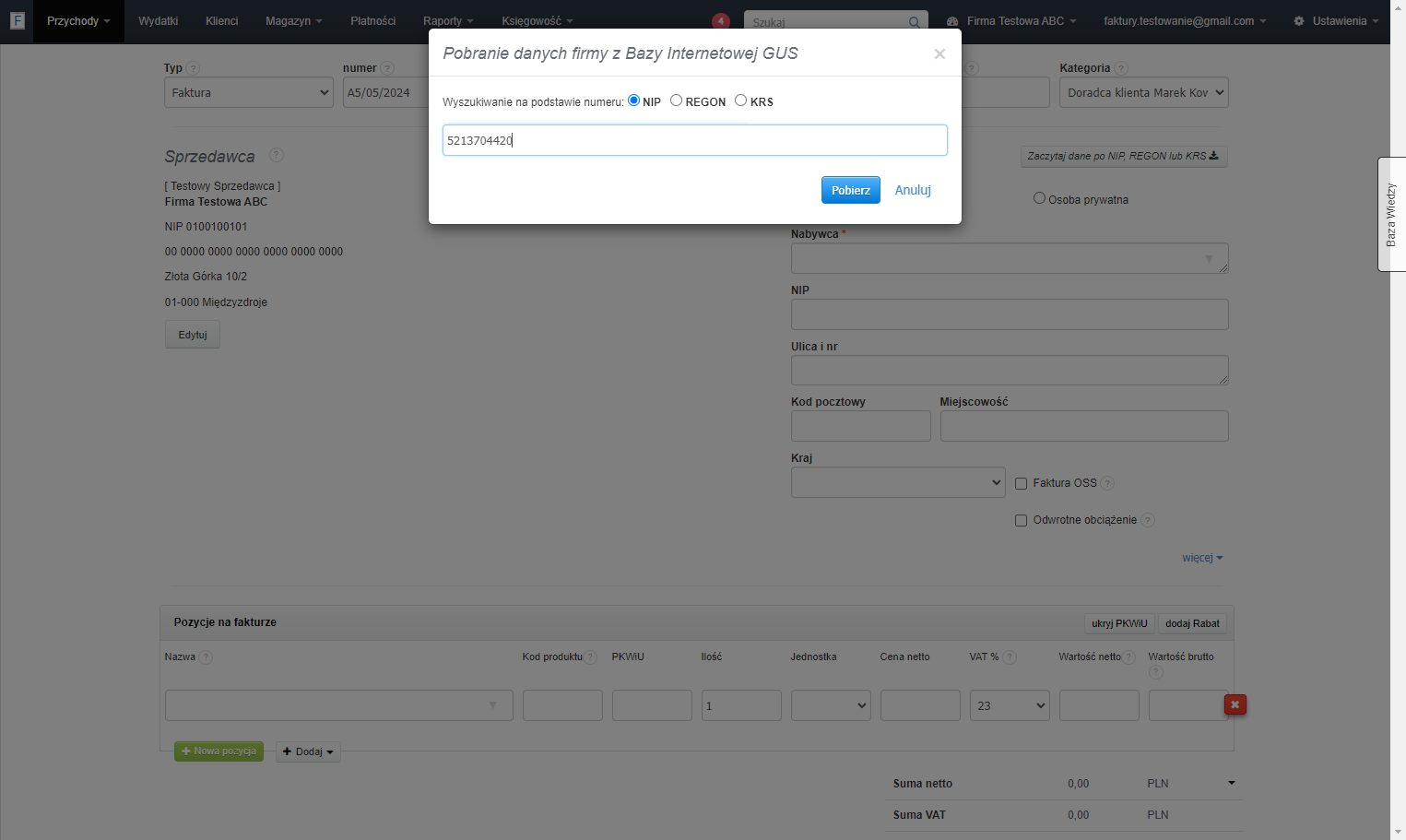
Task: Click Zaczytaj dane po NIP, REGON lub KRS
Action: 1123,156
